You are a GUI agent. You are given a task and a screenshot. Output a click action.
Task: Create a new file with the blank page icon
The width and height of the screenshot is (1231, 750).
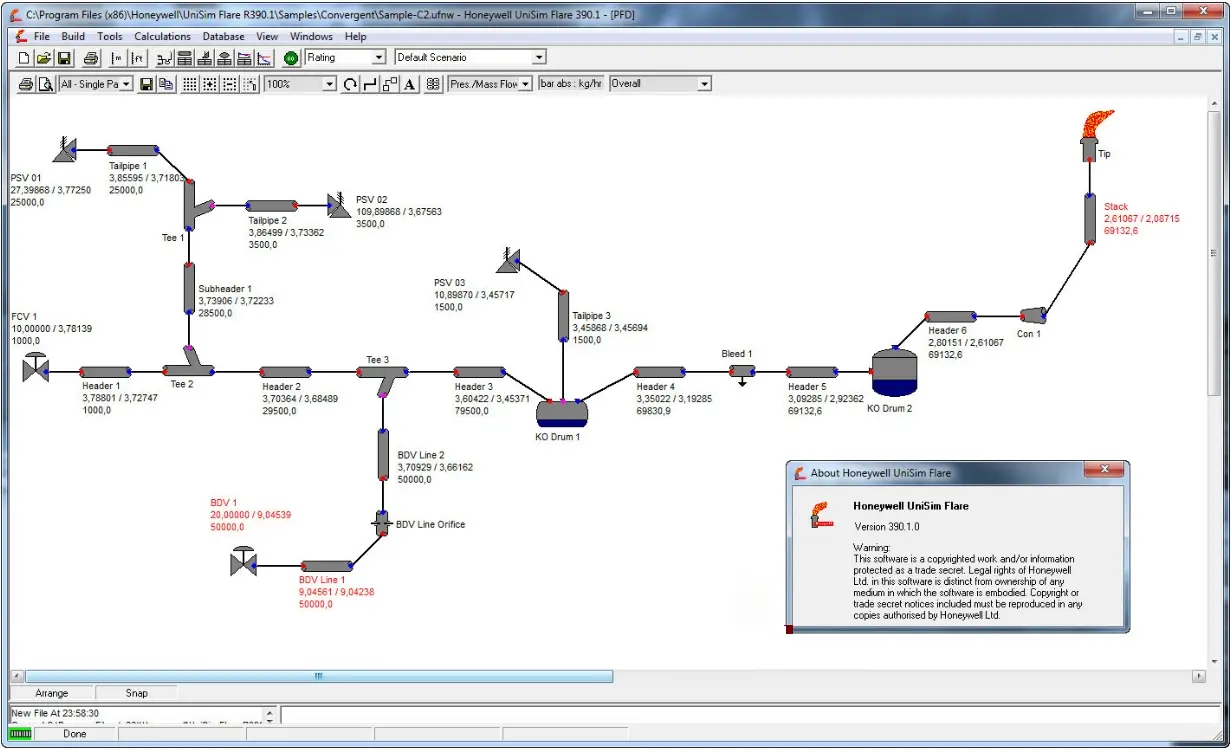point(25,58)
